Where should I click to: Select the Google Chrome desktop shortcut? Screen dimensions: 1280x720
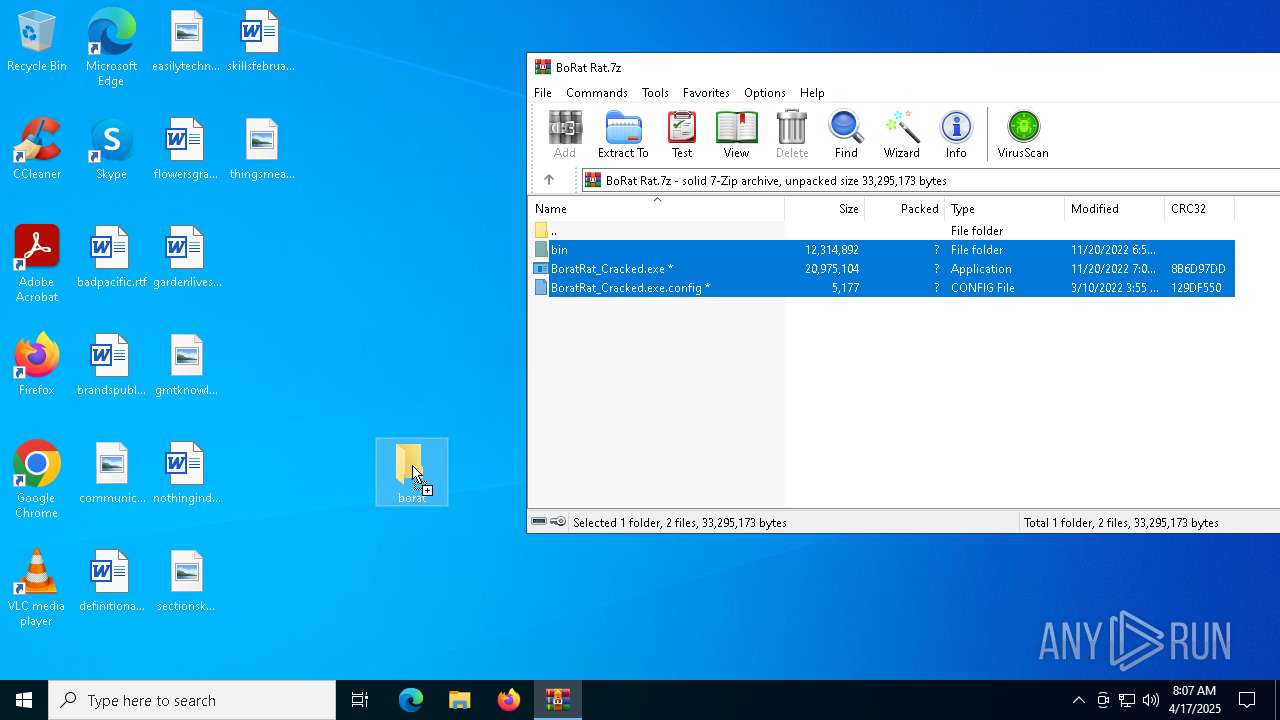tap(37, 480)
